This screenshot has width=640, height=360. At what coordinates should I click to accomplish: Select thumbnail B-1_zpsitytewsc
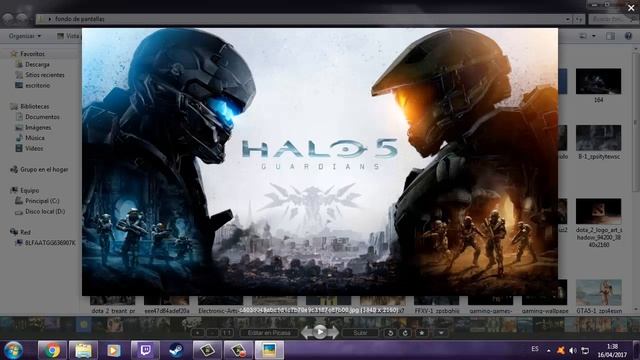point(598,142)
